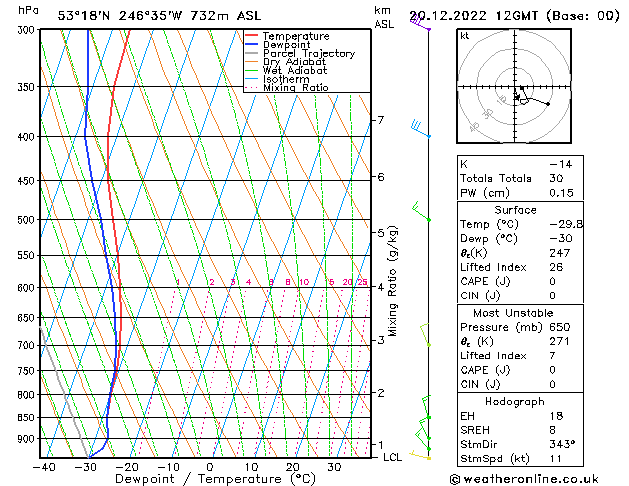The width and height of the screenshot is (629, 486).
Task: Click the blue Dewpoint line in the legend
Action: [252, 45]
